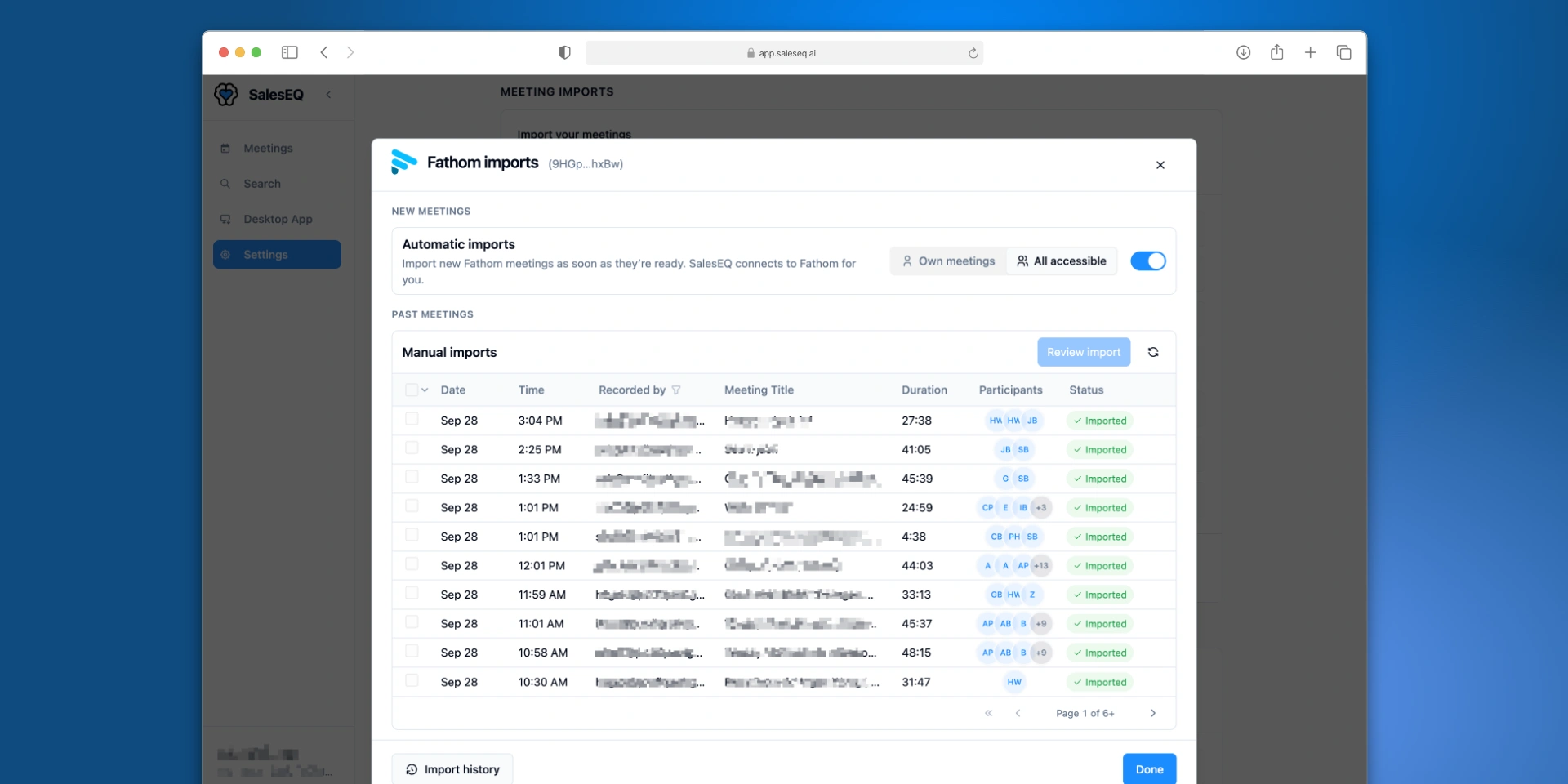Click the app.saleseq.ai address bar
Screen dimensions: 1568x784
pos(784,53)
